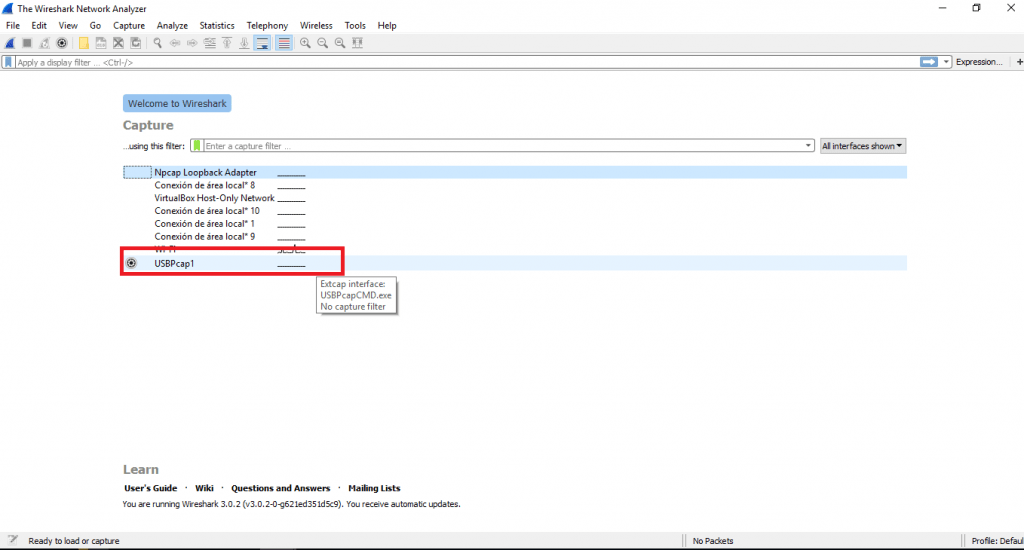
Task: Click the USBPcap1 interface options gear icon
Action: (x=131, y=263)
